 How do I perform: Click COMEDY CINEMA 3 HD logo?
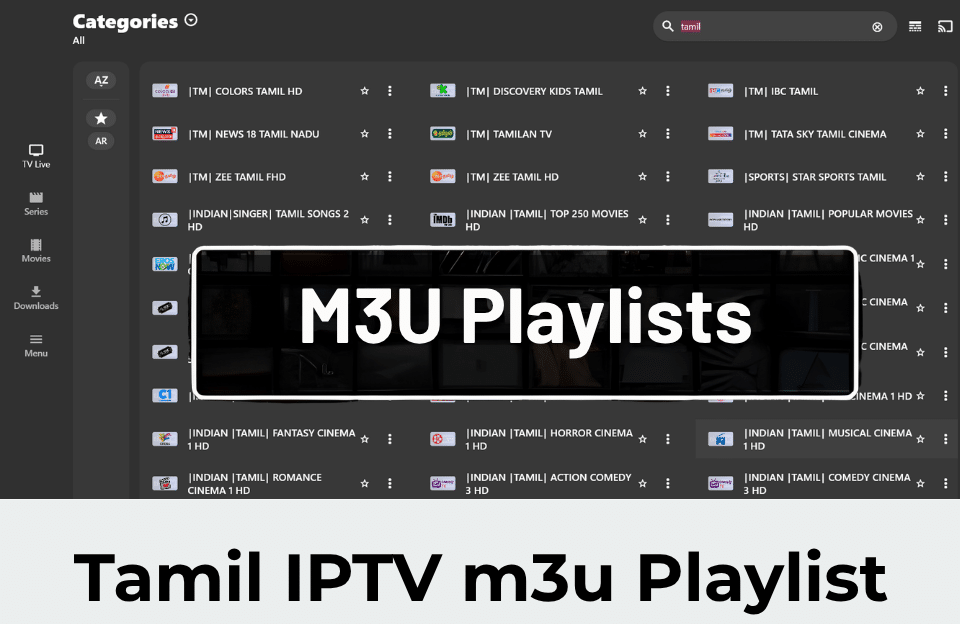[x=721, y=483]
